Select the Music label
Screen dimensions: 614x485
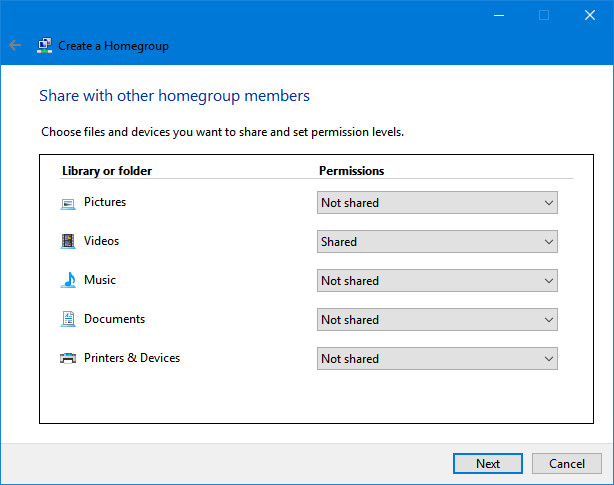point(100,280)
